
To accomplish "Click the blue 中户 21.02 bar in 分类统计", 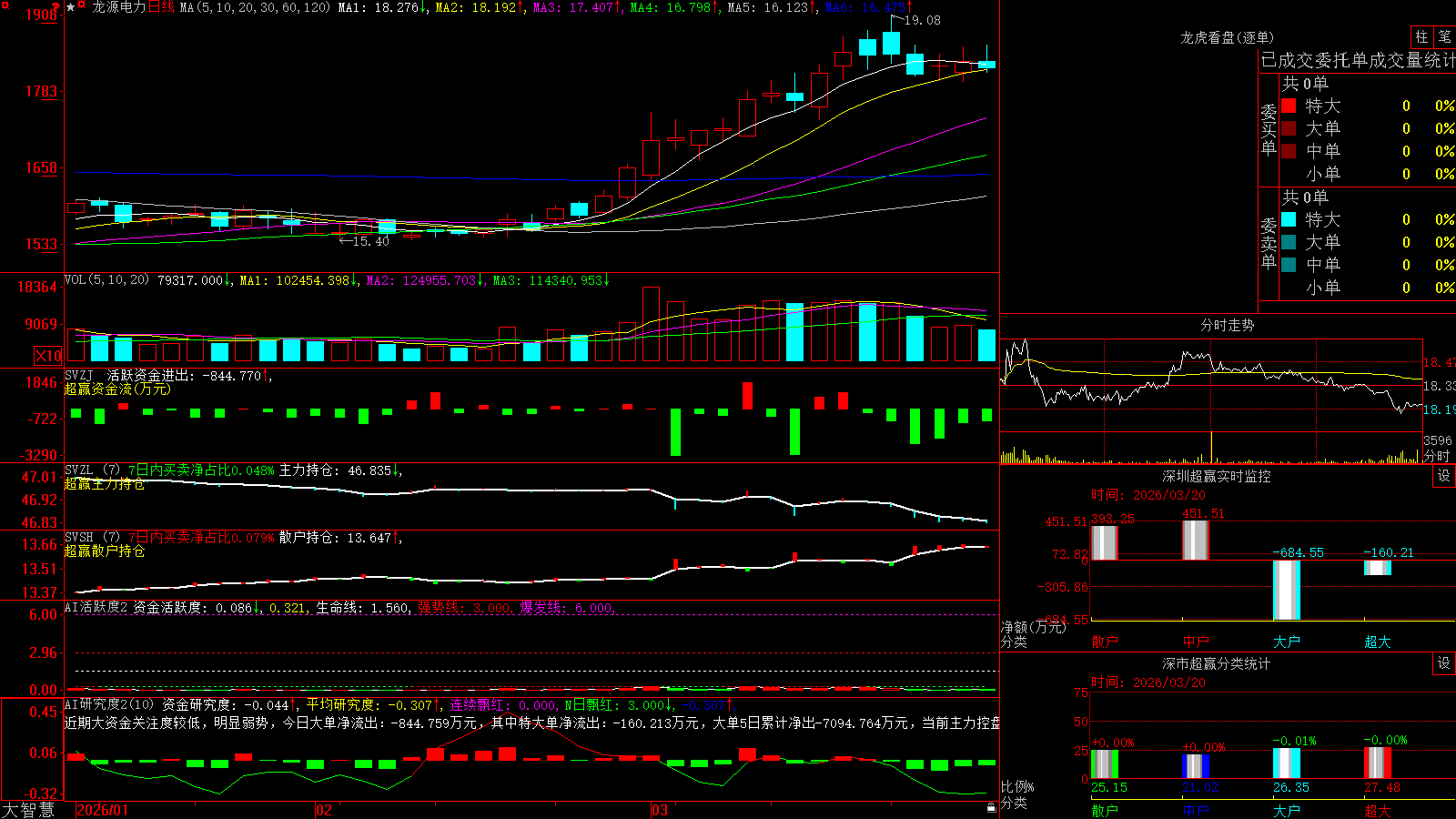I will [x=1196, y=766].
